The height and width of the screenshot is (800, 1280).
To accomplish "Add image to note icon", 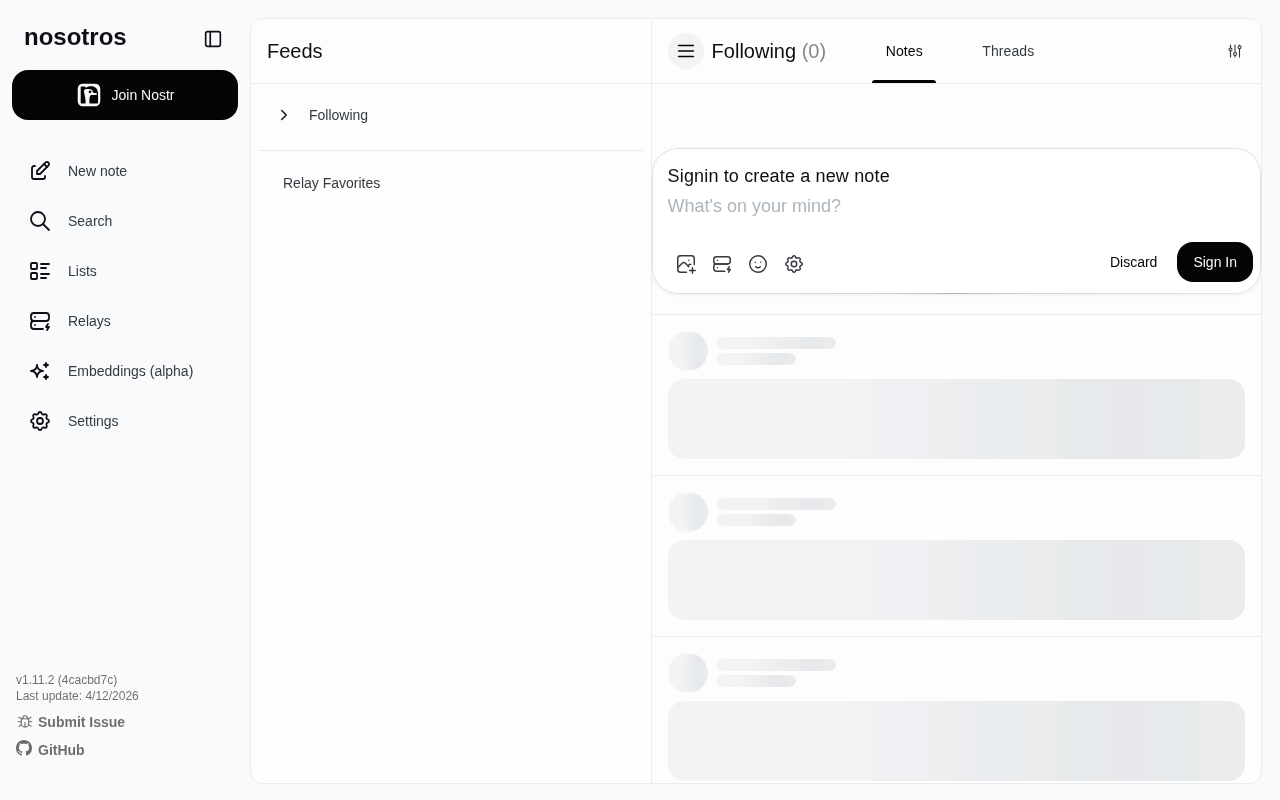I will point(686,264).
